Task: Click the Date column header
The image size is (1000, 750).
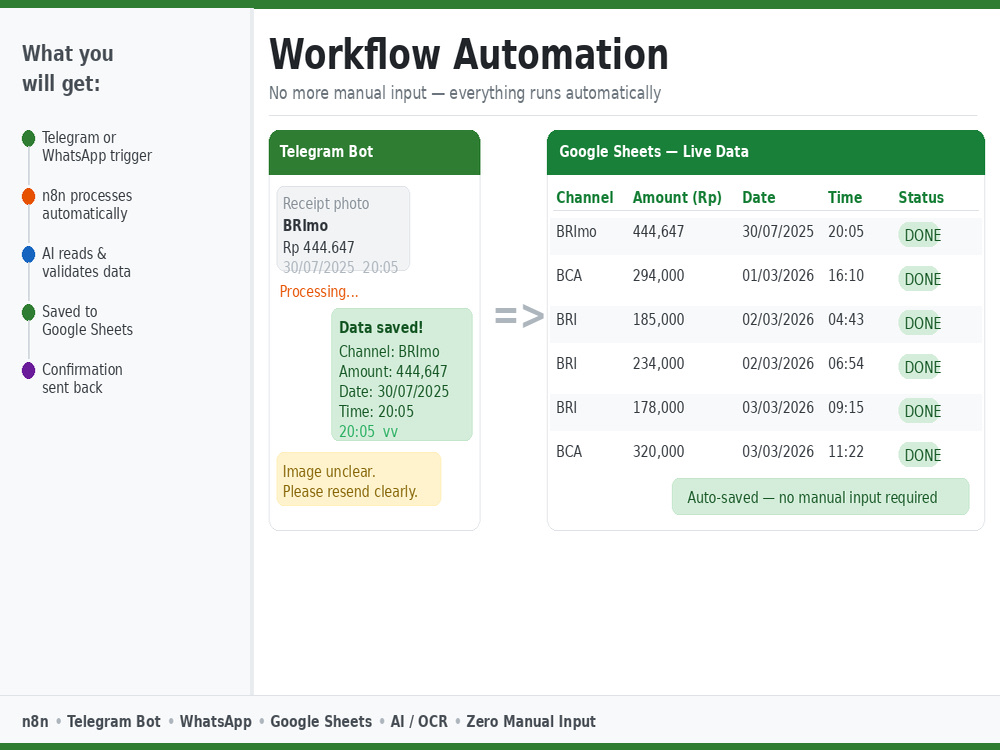Action: click(x=758, y=198)
